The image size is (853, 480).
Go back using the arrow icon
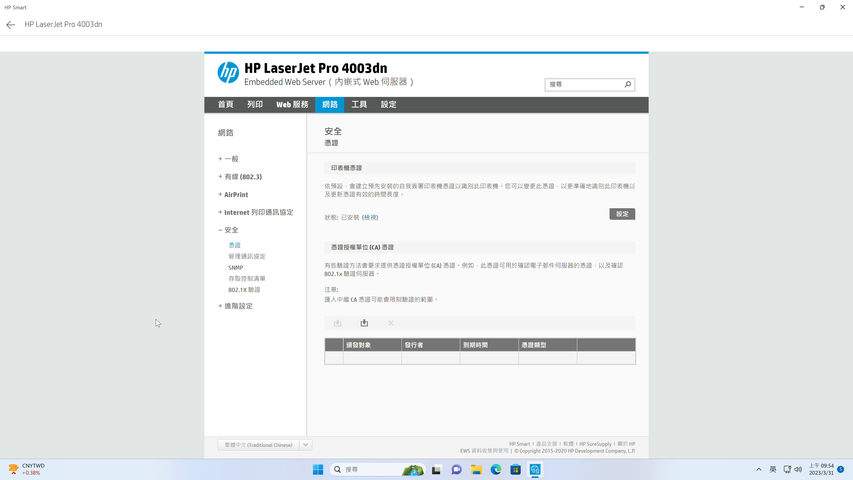click(x=10, y=24)
